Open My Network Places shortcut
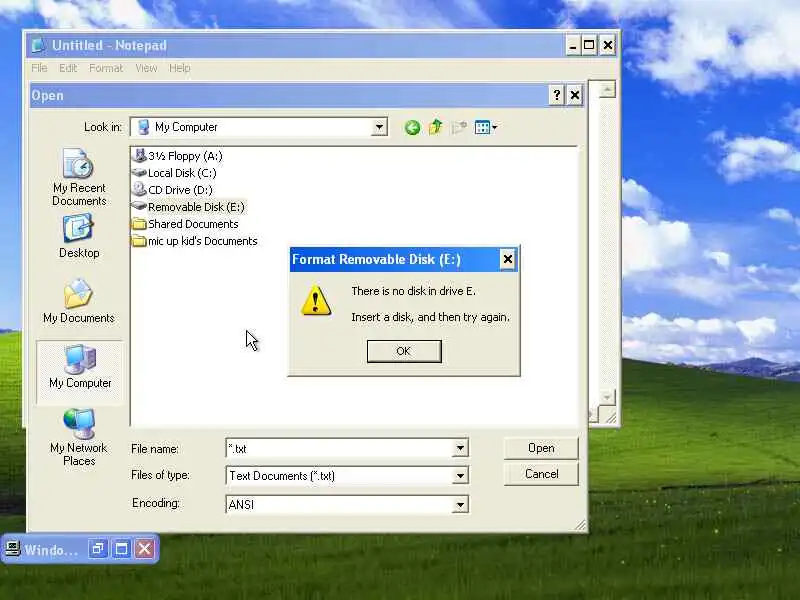 79,438
